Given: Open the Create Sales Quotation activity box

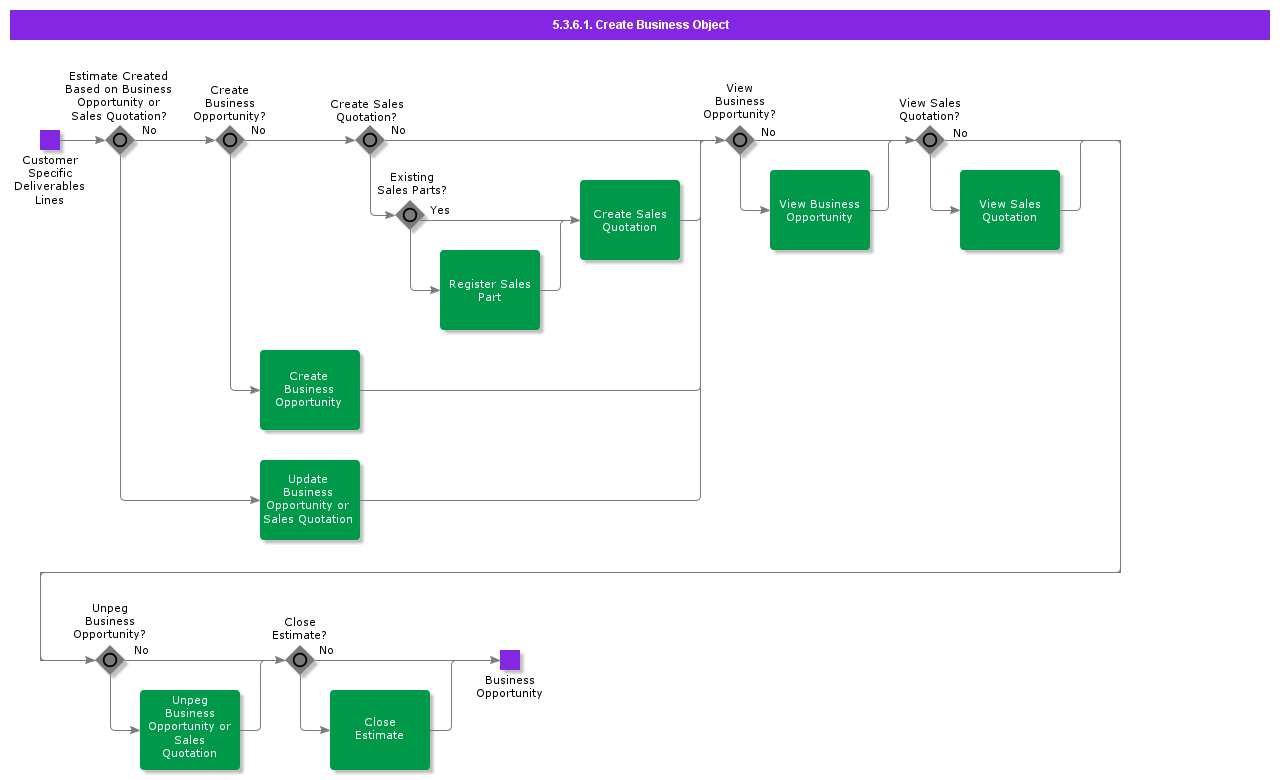Looking at the screenshot, I should pos(630,220).
